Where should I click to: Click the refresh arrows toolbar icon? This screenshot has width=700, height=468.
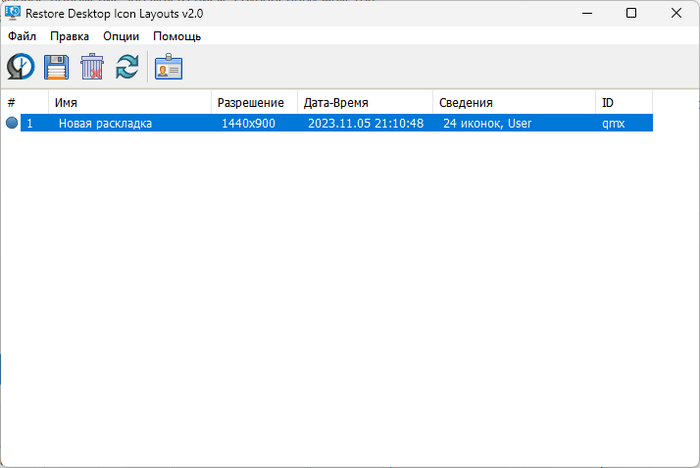(x=127, y=67)
